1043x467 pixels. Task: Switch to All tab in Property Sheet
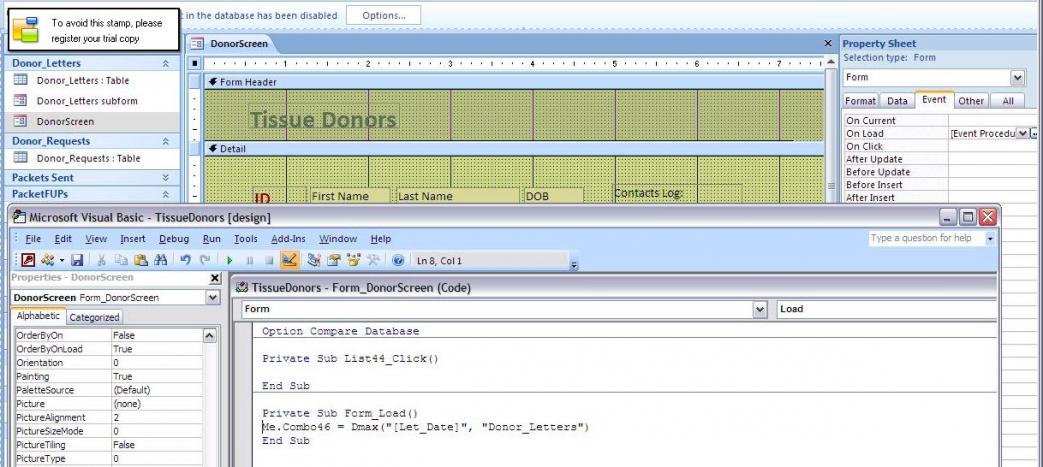(1008, 101)
